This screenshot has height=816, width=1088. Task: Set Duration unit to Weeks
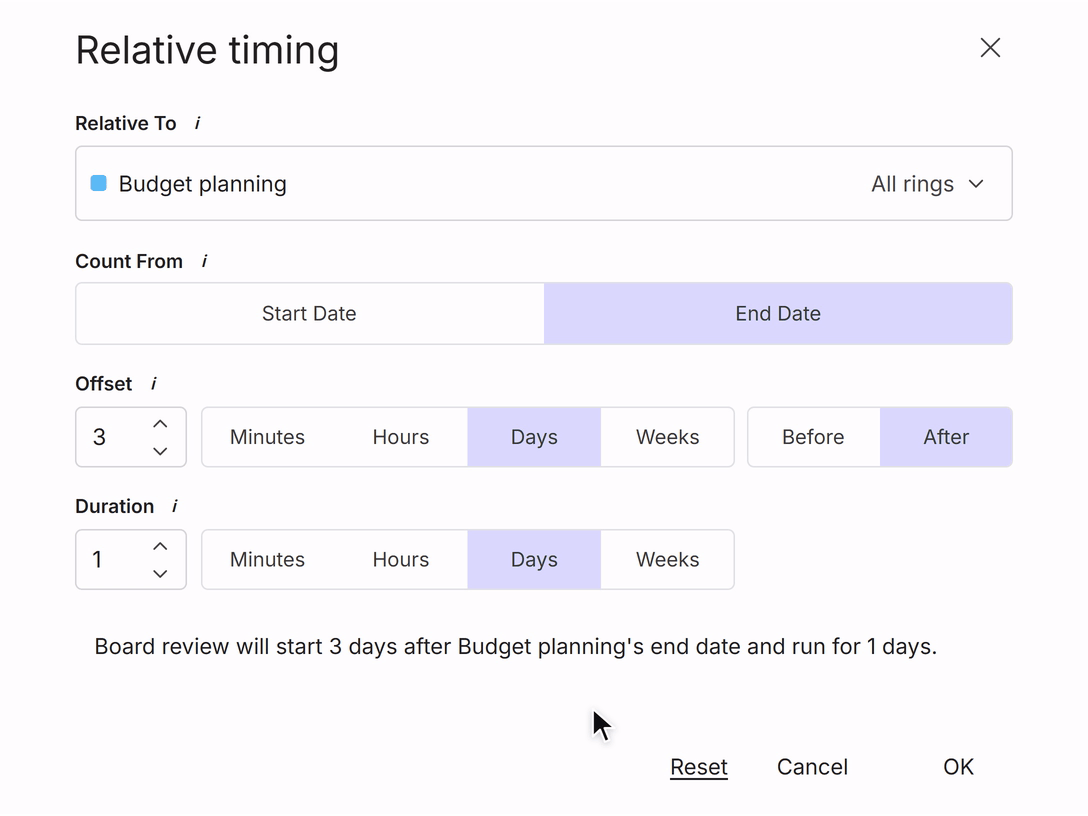pyautogui.click(x=668, y=560)
